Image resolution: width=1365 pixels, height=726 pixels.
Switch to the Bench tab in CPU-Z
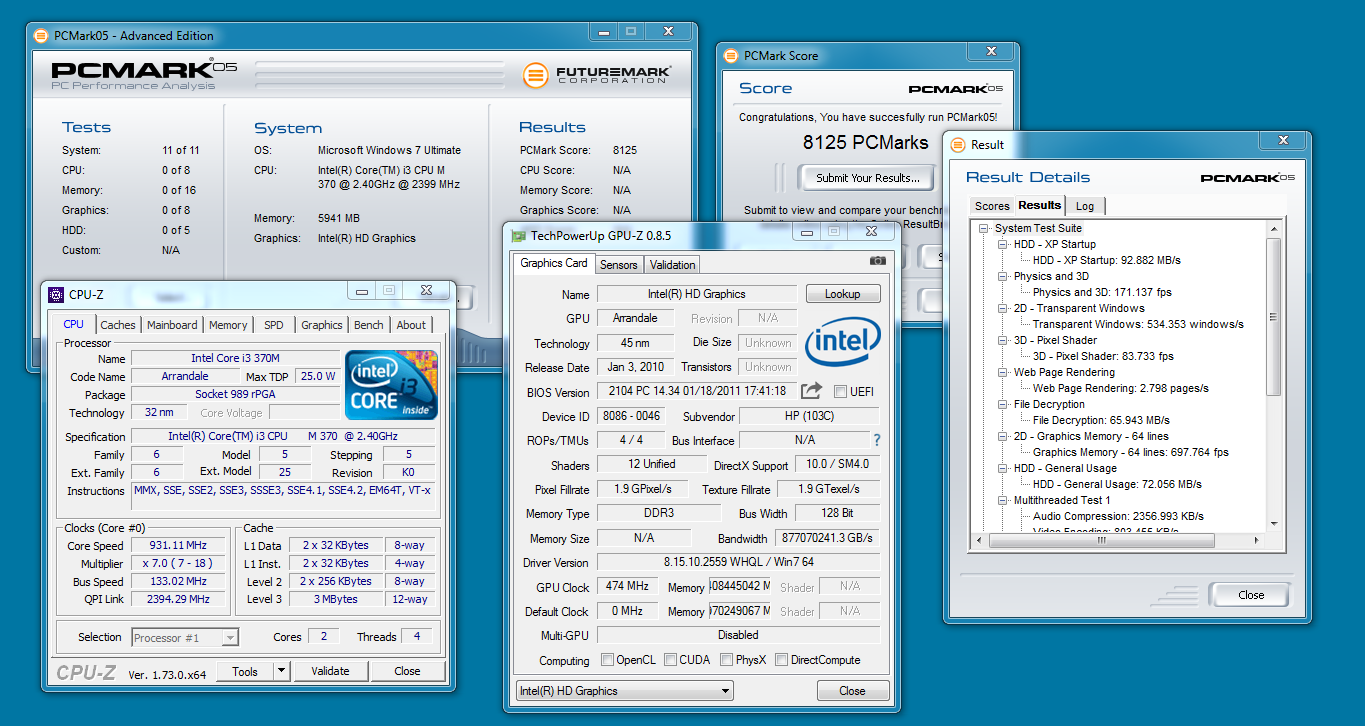369,325
